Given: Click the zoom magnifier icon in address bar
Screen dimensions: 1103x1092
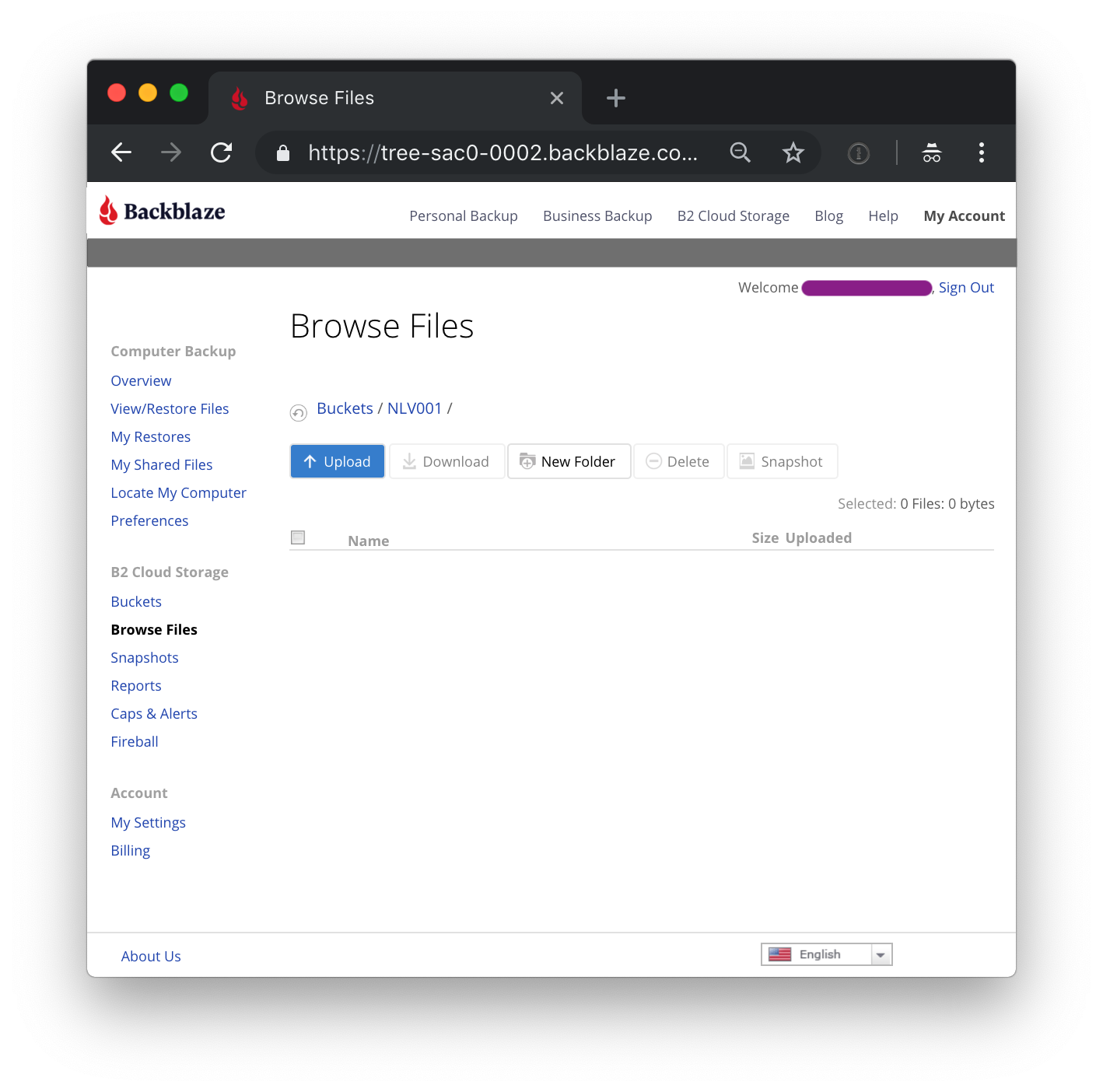Looking at the screenshot, I should [x=740, y=152].
